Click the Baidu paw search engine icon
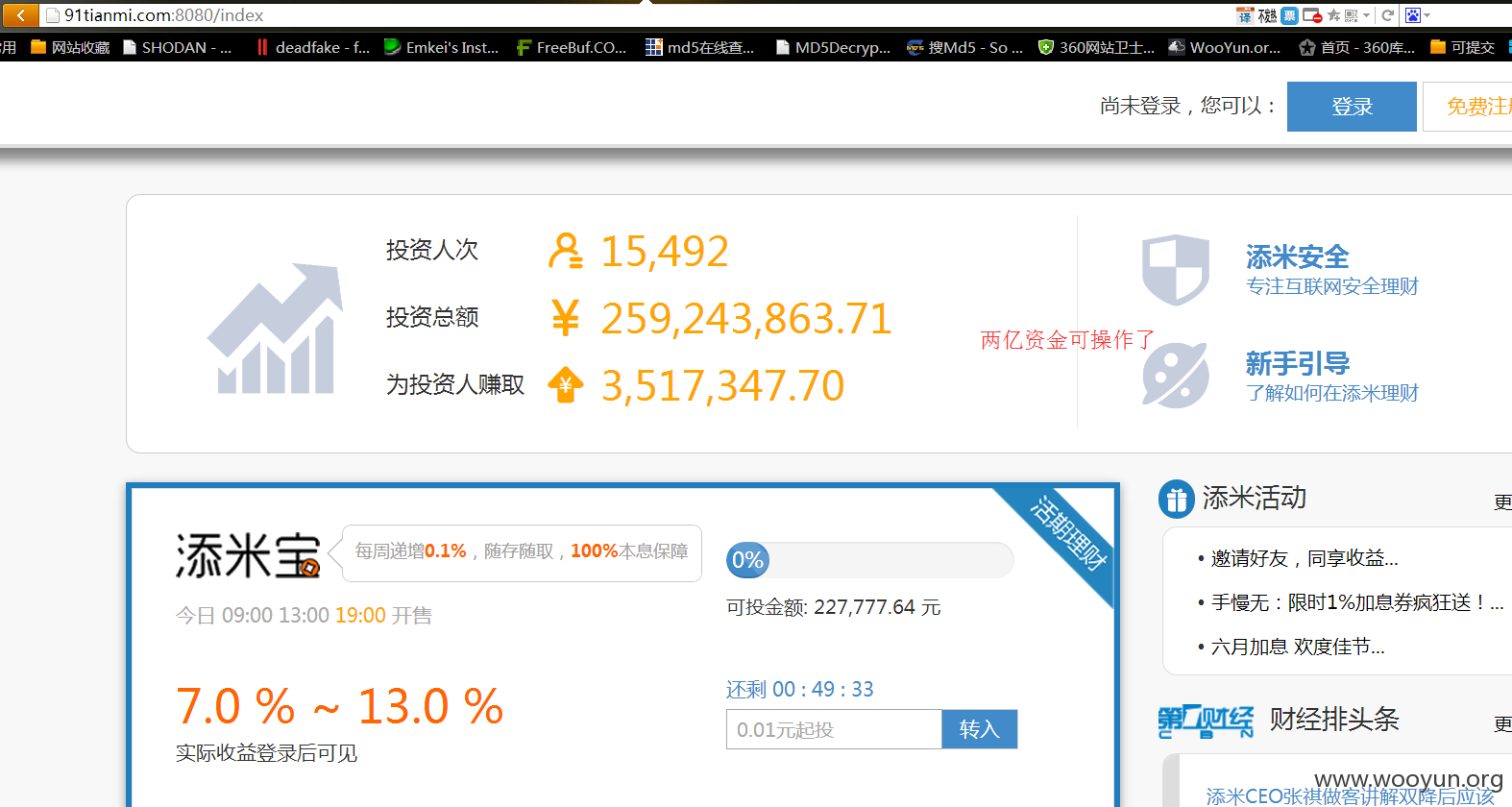 [x=1413, y=15]
